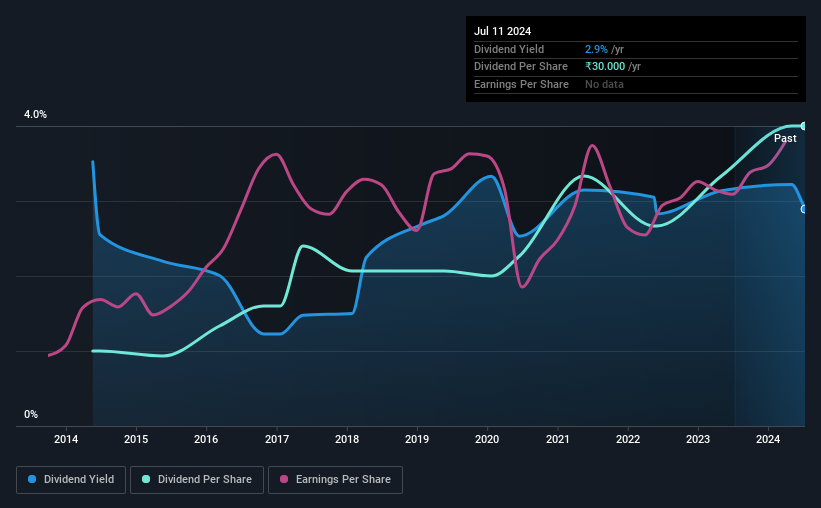Click the 2014 x-axis label

click(x=66, y=439)
